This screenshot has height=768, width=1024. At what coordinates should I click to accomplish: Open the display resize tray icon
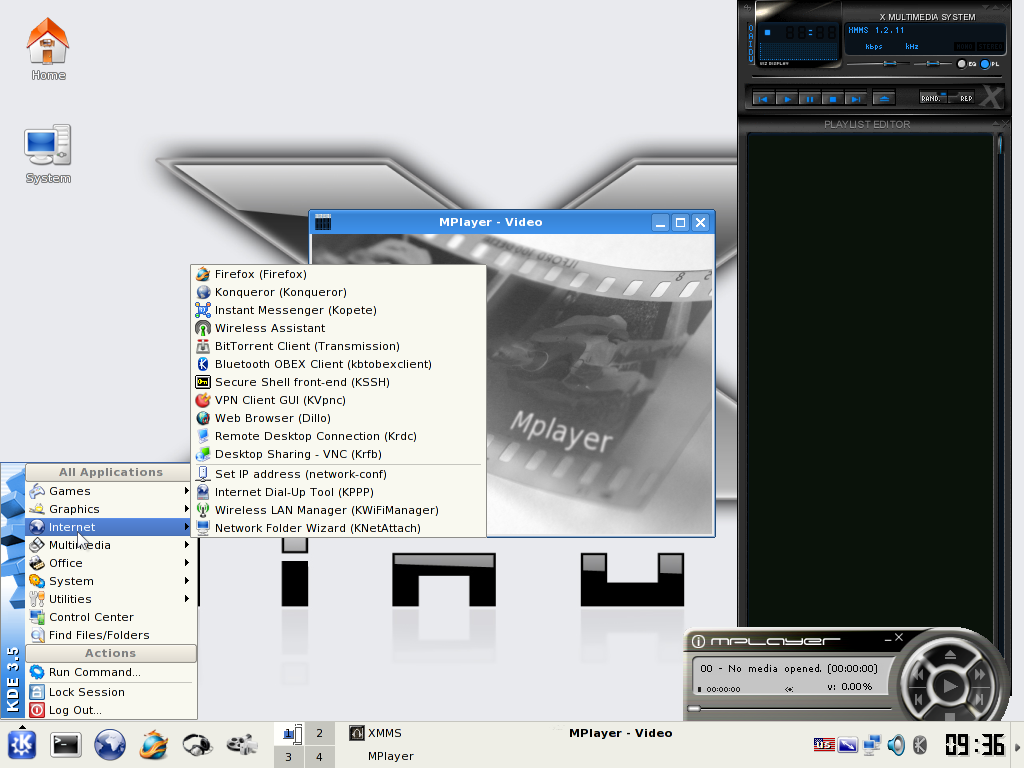click(848, 744)
